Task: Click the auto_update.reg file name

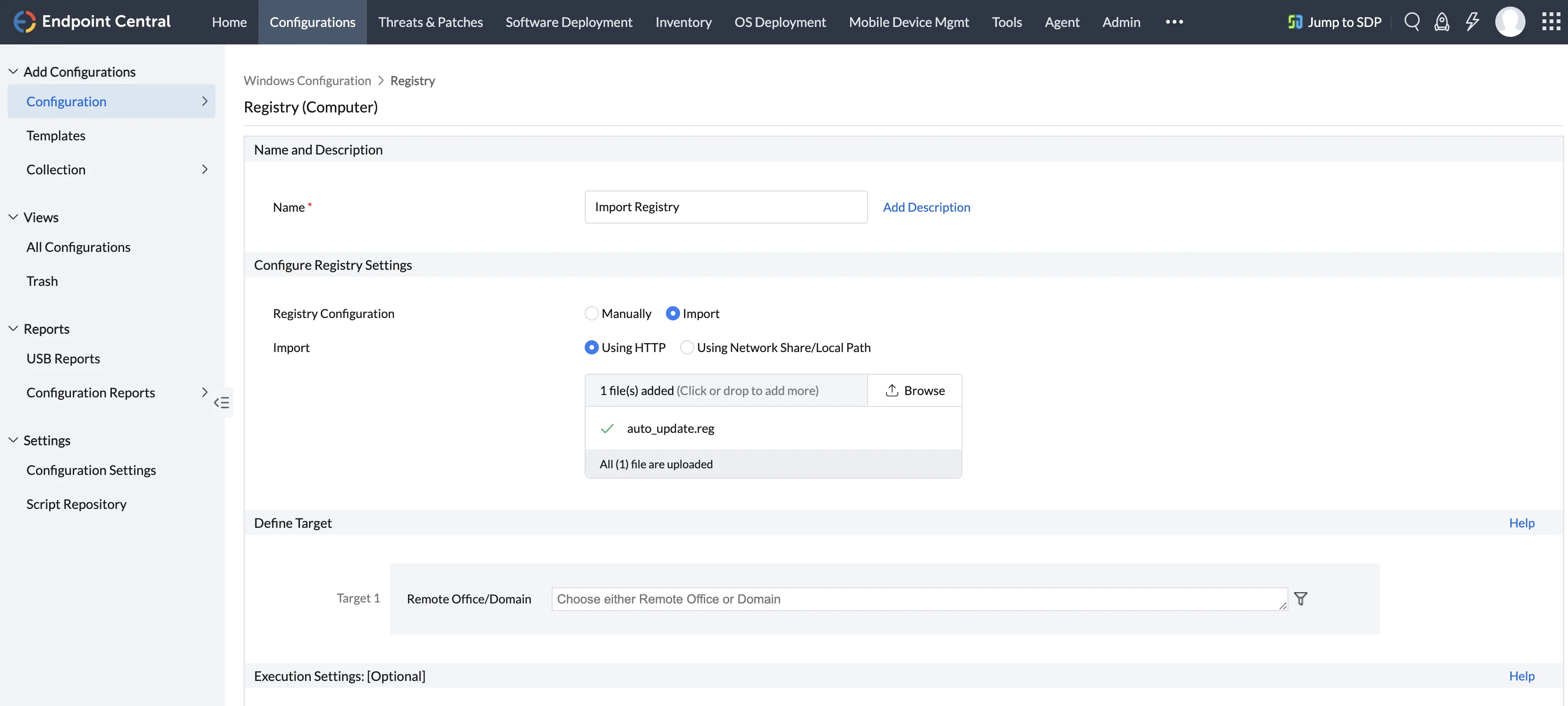Action: pyautogui.click(x=670, y=428)
